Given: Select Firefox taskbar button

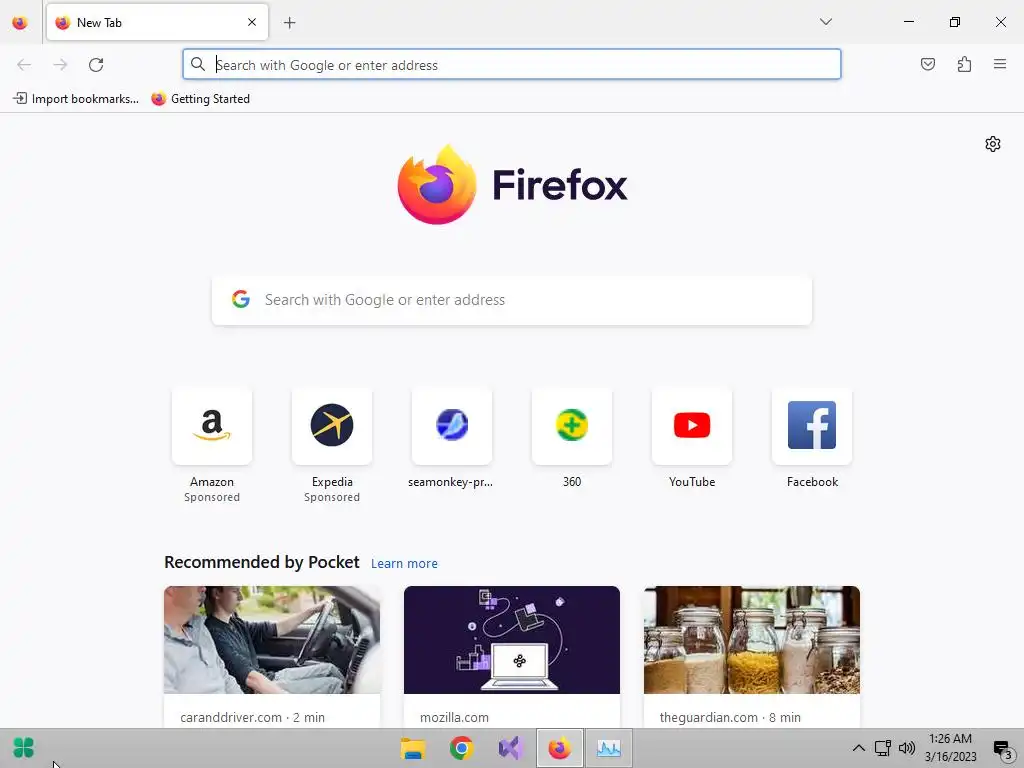Looking at the screenshot, I should click(x=560, y=748).
